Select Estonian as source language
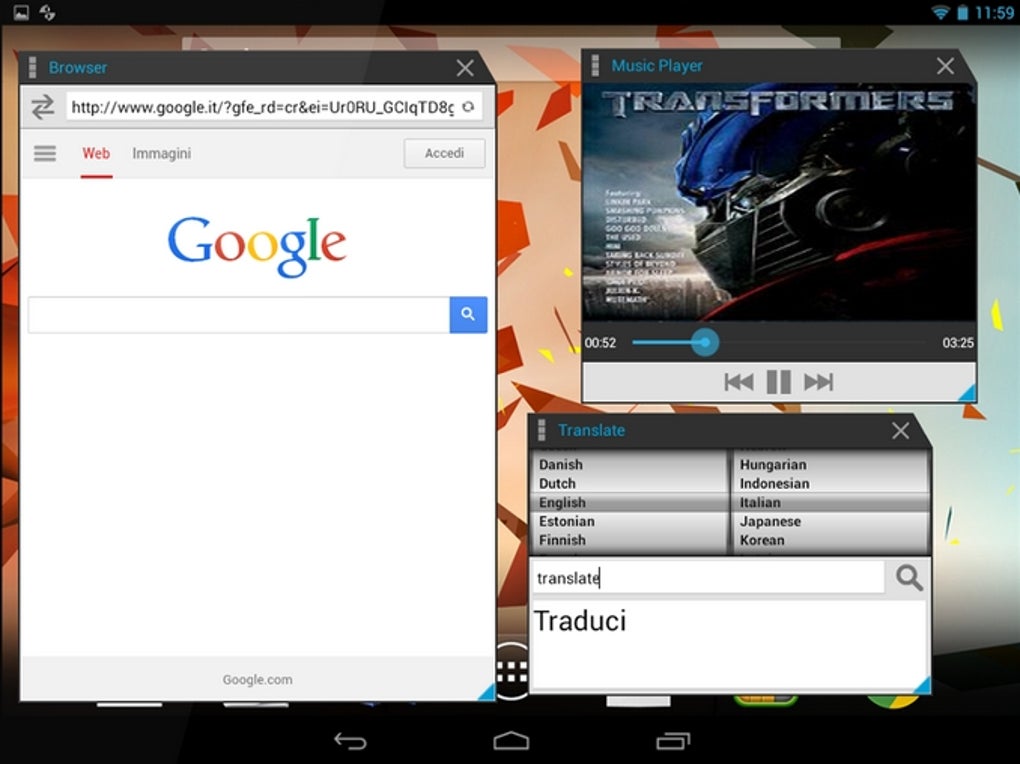 pos(567,521)
